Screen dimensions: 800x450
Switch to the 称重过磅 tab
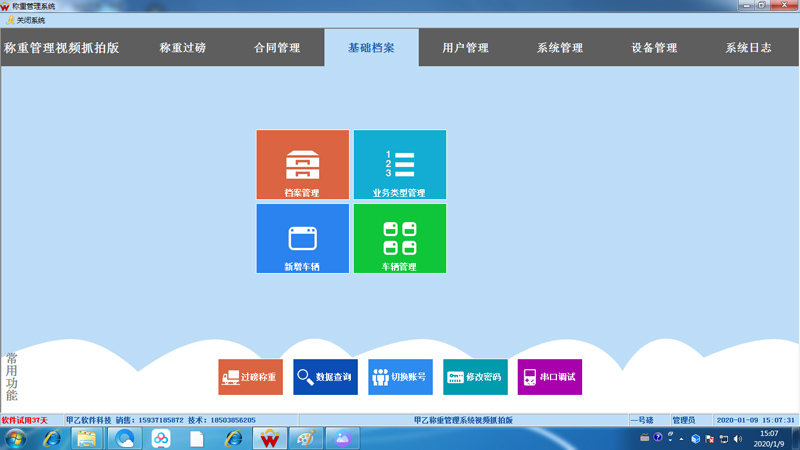pyautogui.click(x=183, y=48)
